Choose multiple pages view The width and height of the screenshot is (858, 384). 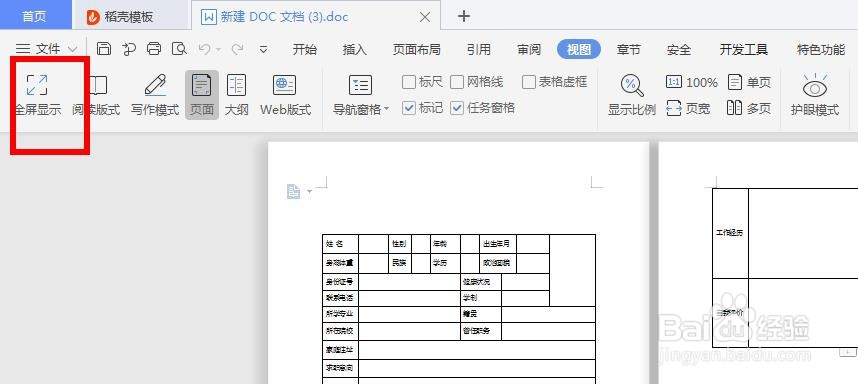tap(749, 108)
